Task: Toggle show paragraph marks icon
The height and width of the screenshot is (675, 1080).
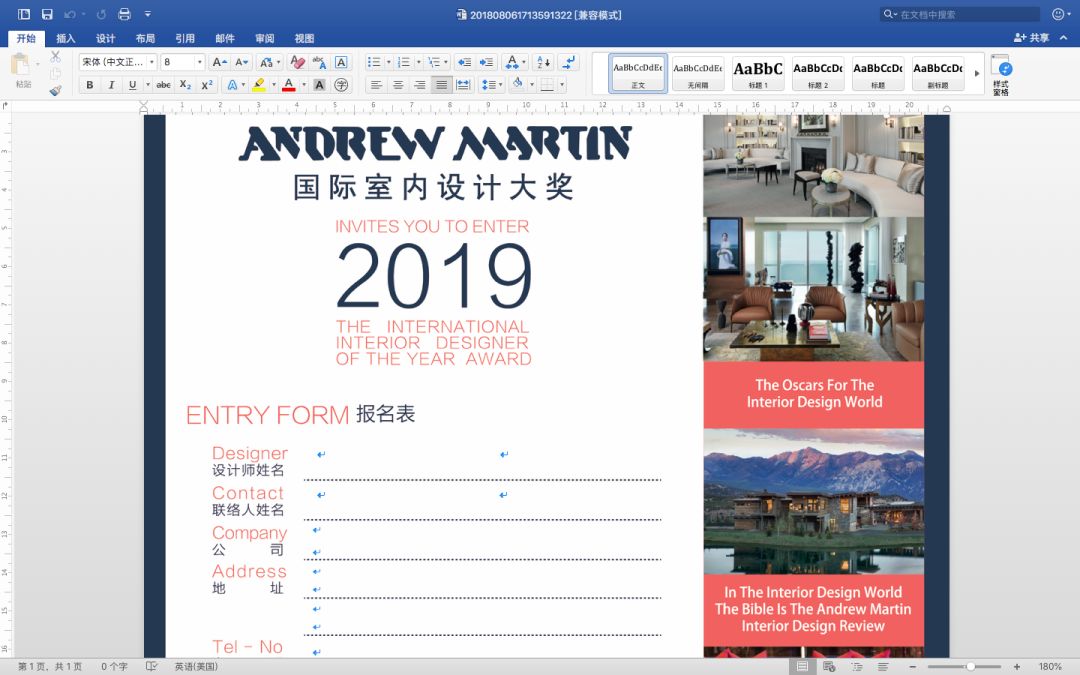Action: 569,62
